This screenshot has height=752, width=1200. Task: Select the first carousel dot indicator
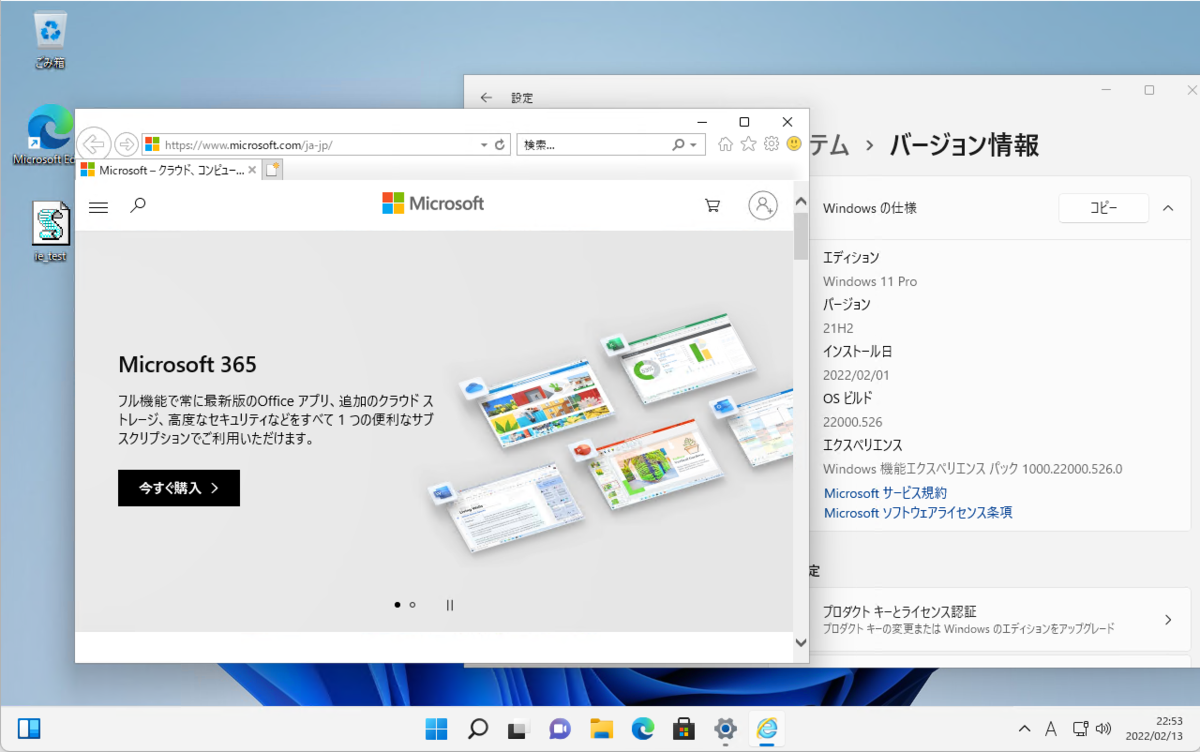click(397, 604)
